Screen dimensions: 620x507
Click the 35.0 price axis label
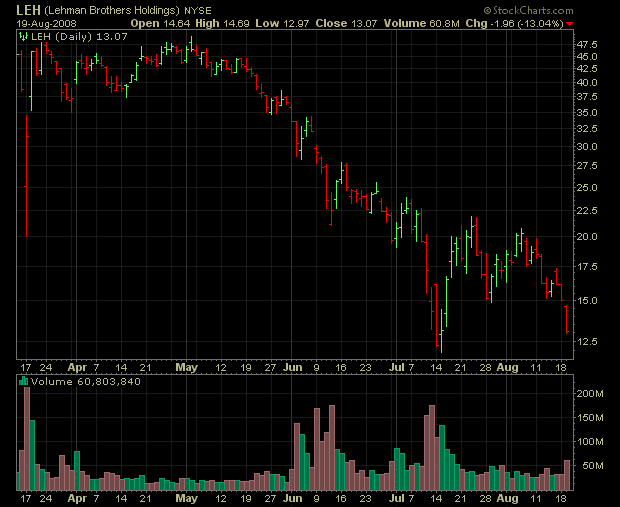pos(587,113)
